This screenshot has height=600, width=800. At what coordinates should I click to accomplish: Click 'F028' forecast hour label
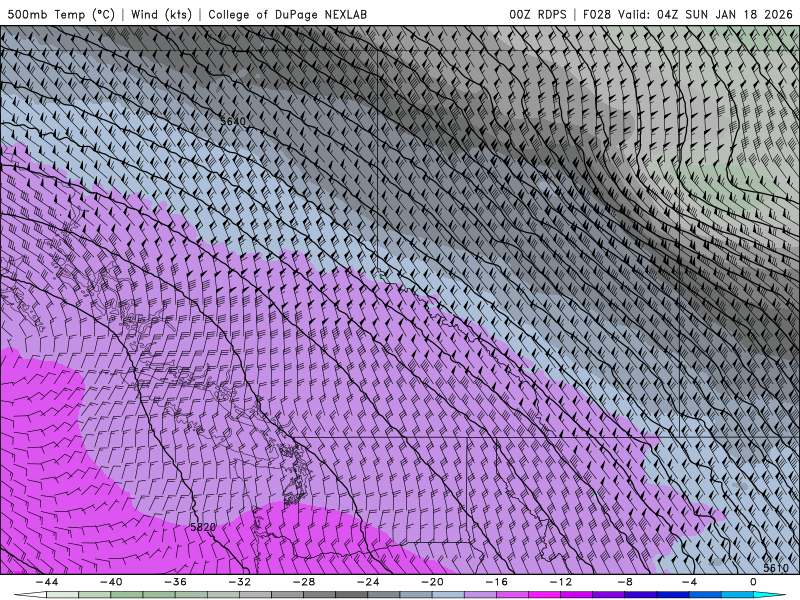coord(596,14)
